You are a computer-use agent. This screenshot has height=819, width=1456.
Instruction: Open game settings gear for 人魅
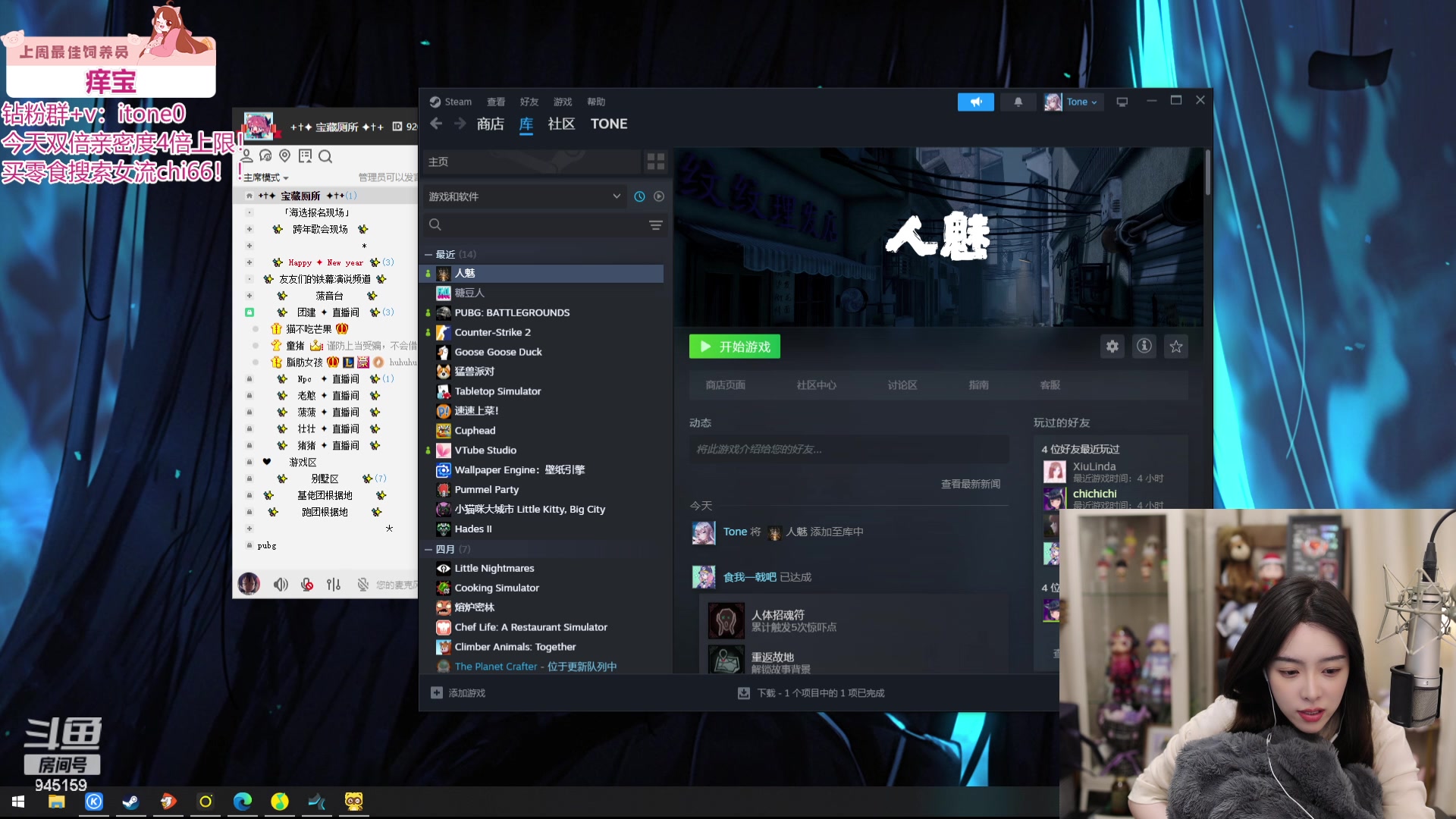coord(1112,347)
